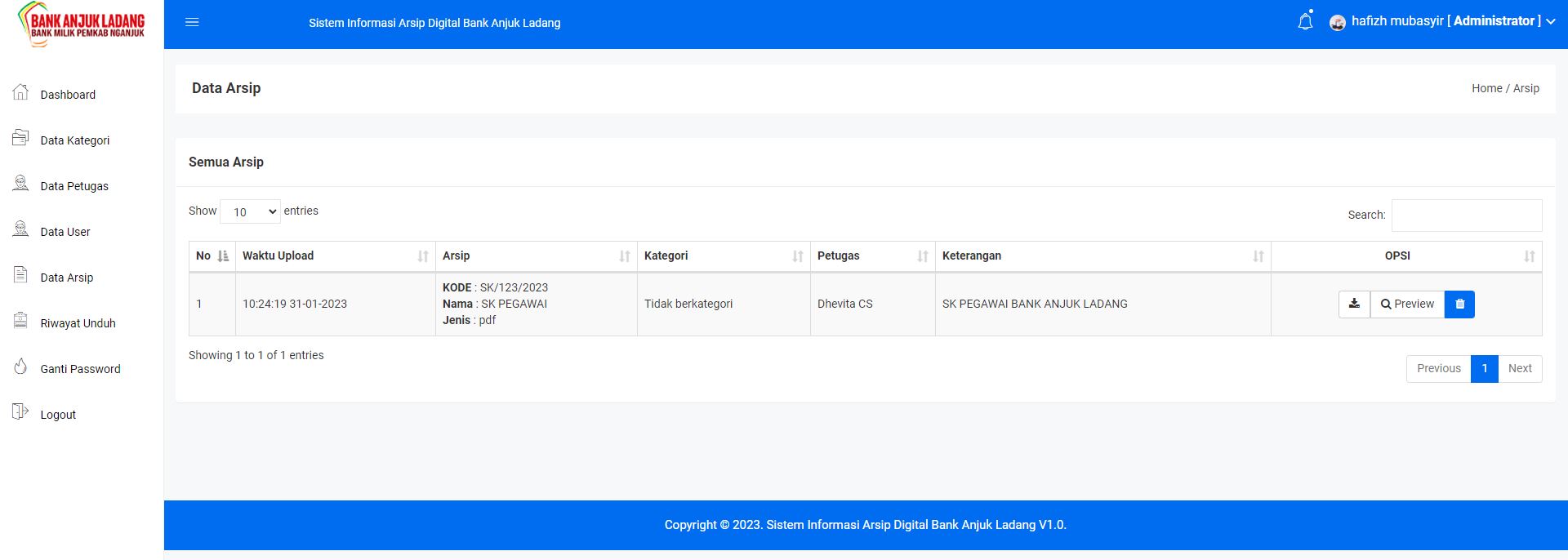
Task: Sort by OPSI column header
Action: [1406, 256]
